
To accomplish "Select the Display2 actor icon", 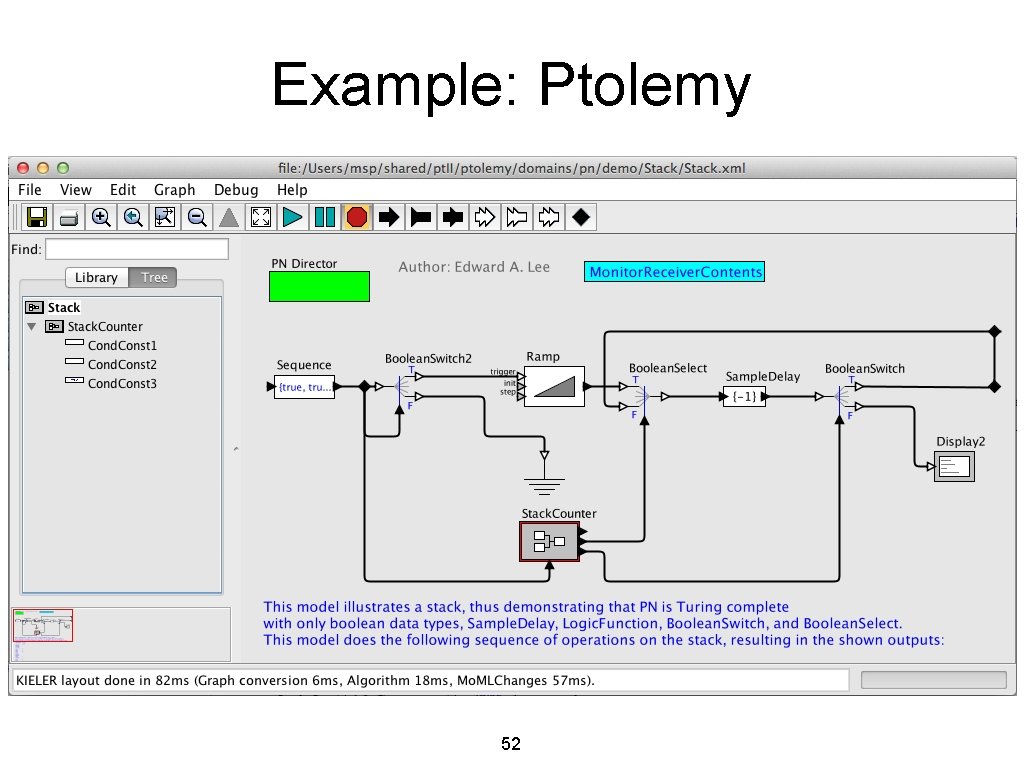I will [x=955, y=467].
